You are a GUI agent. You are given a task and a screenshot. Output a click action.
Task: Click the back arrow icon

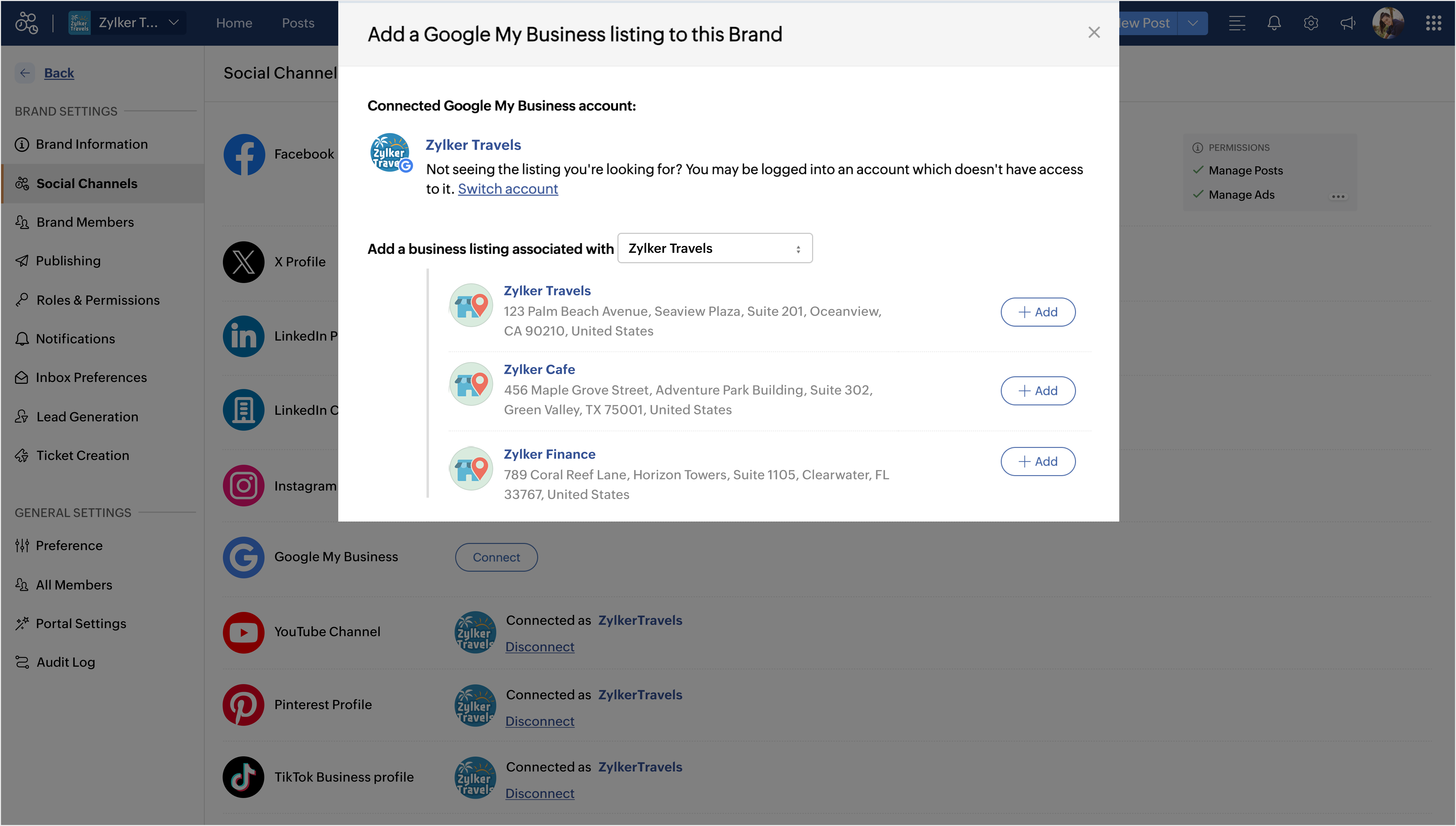24,73
